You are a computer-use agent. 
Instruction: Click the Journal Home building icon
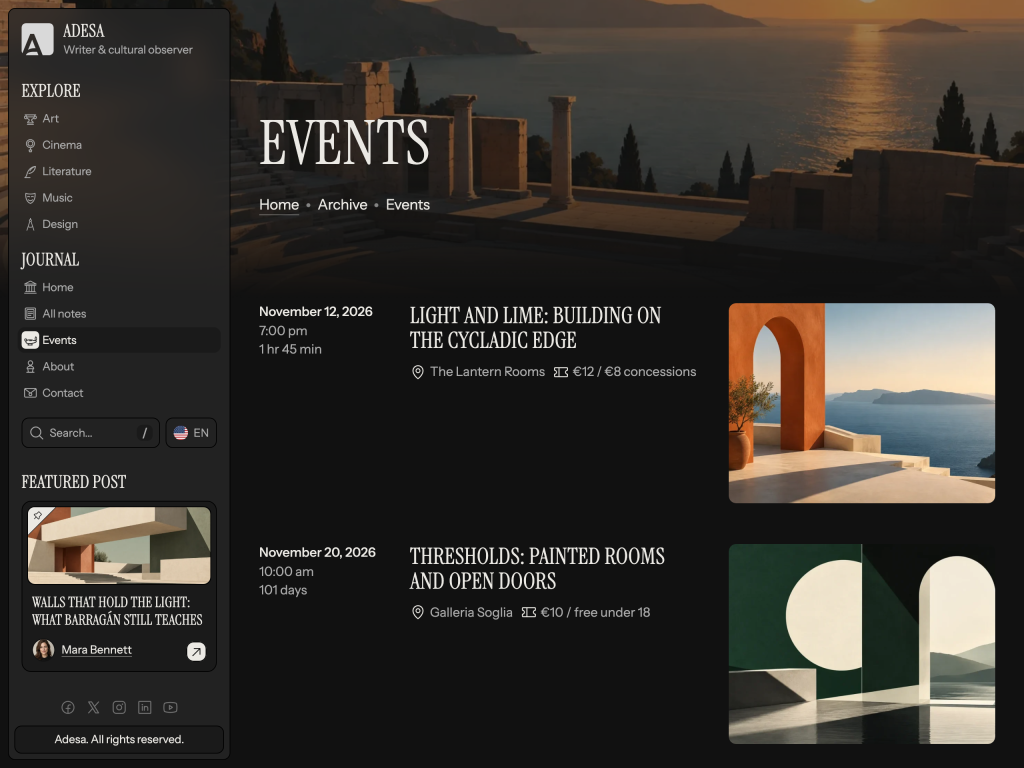(x=30, y=287)
